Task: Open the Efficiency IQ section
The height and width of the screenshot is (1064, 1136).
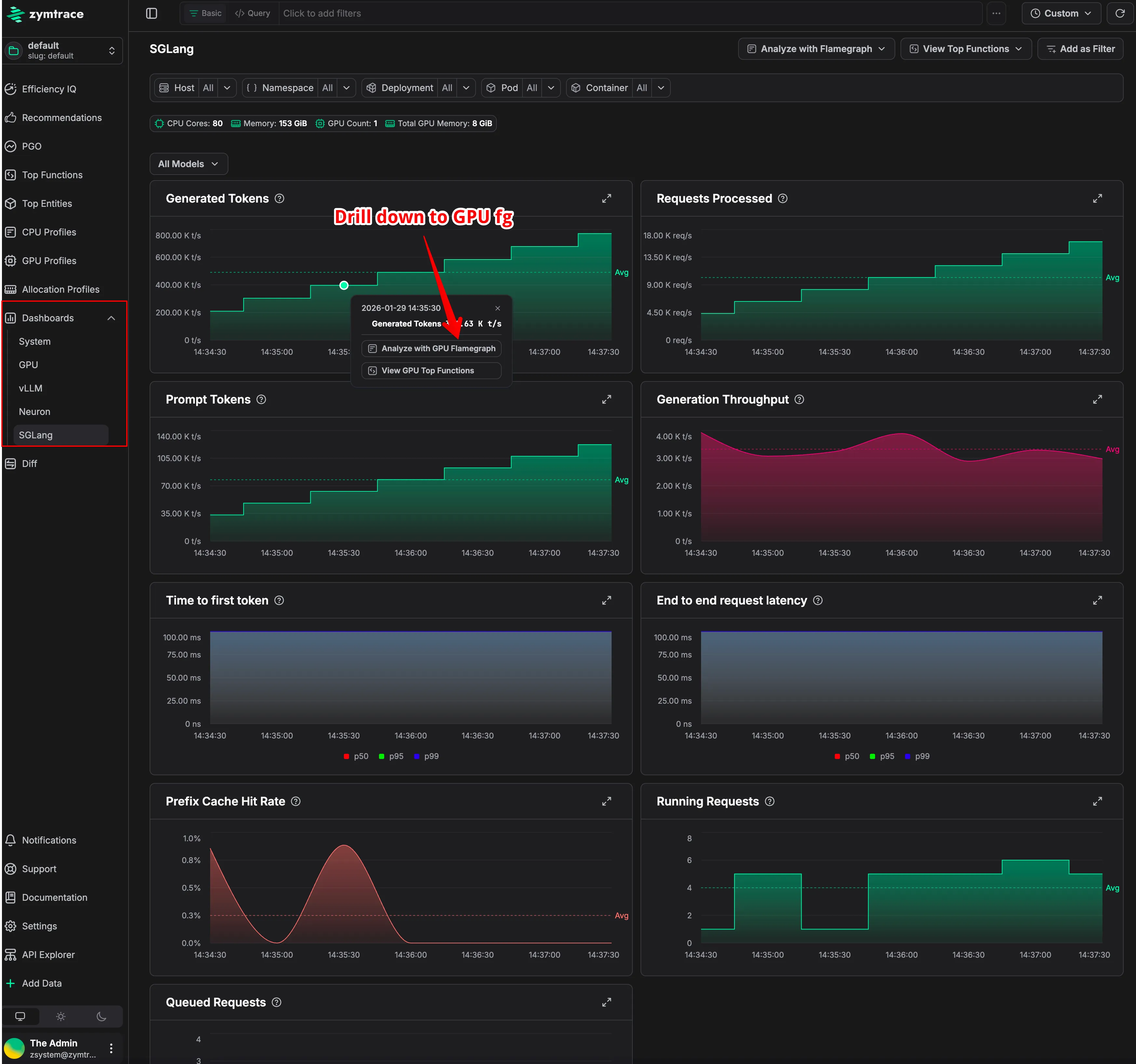Action: point(48,89)
